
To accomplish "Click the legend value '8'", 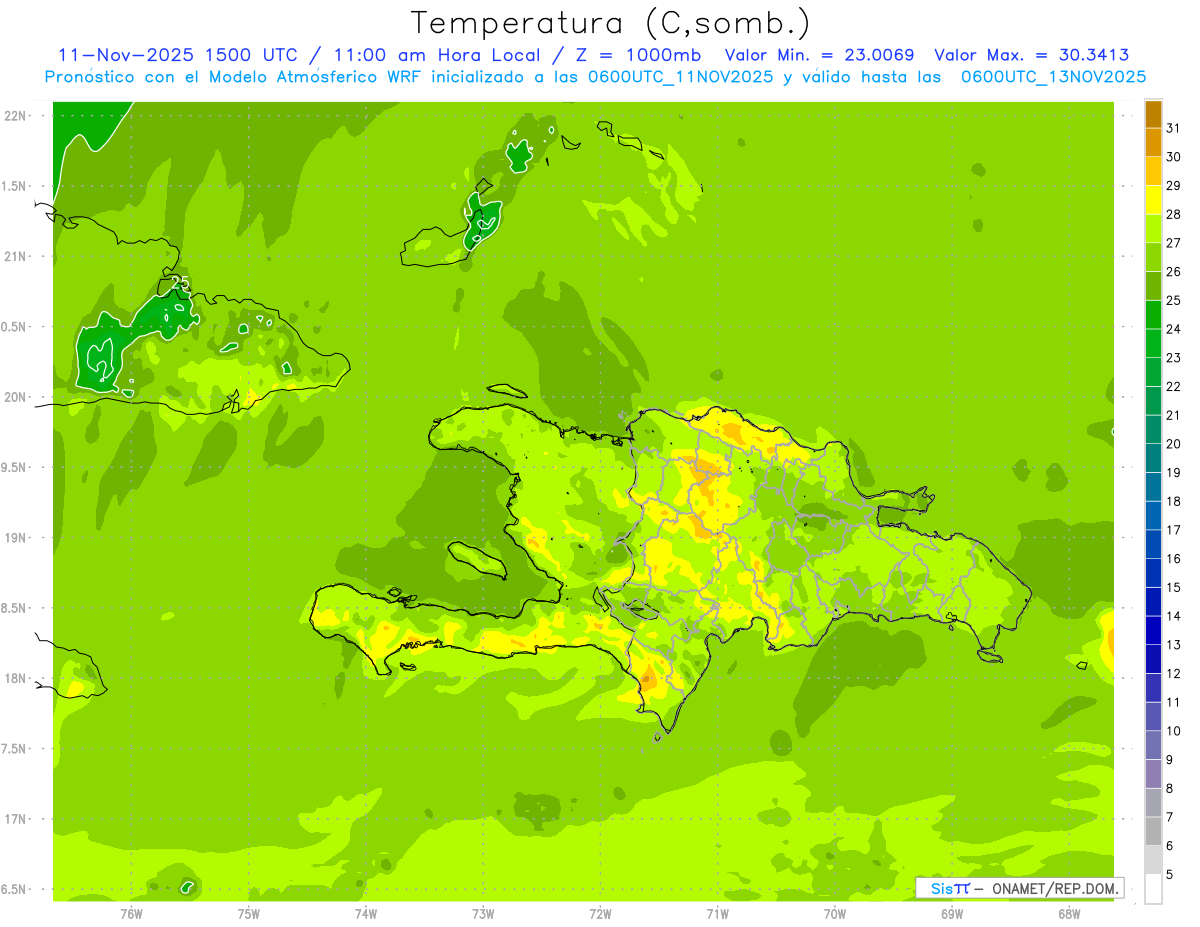I will (x=1169, y=789).
